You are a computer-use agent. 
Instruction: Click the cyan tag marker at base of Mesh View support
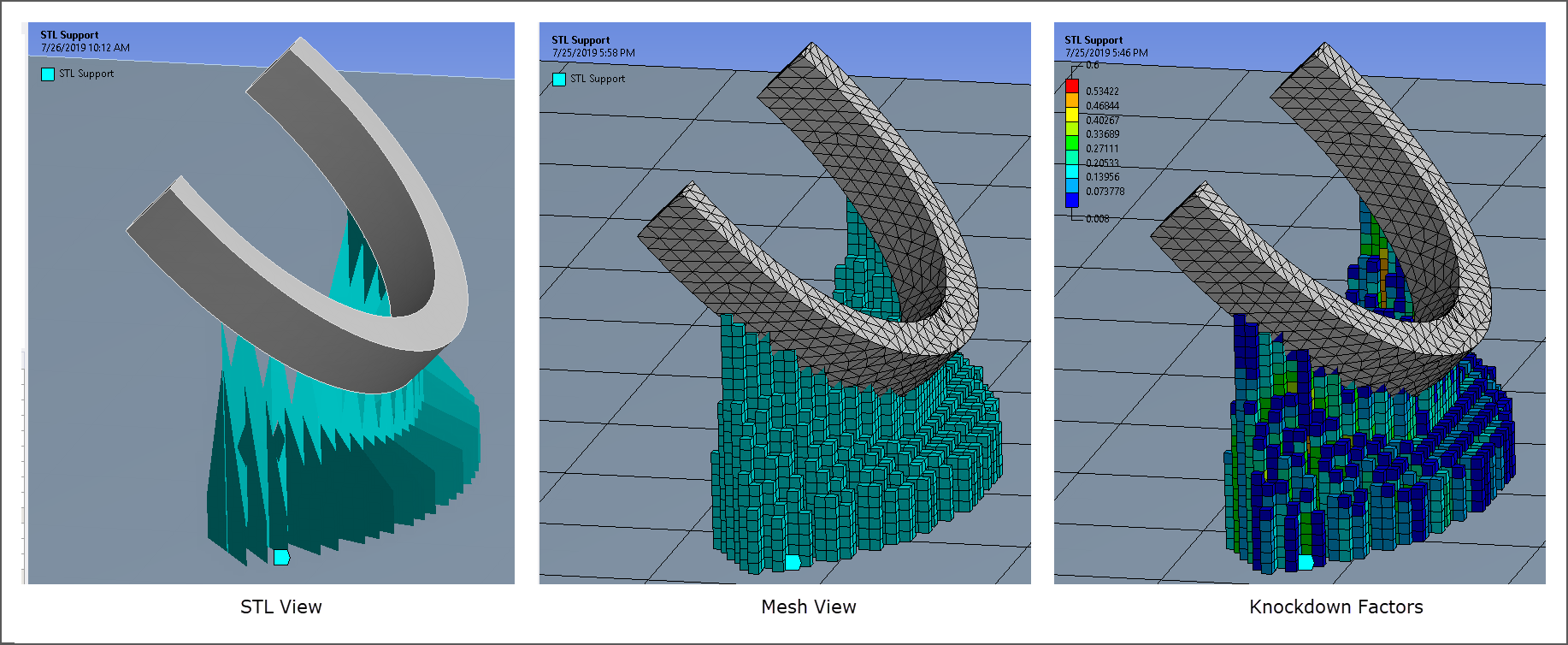click(x=793, y=562)
